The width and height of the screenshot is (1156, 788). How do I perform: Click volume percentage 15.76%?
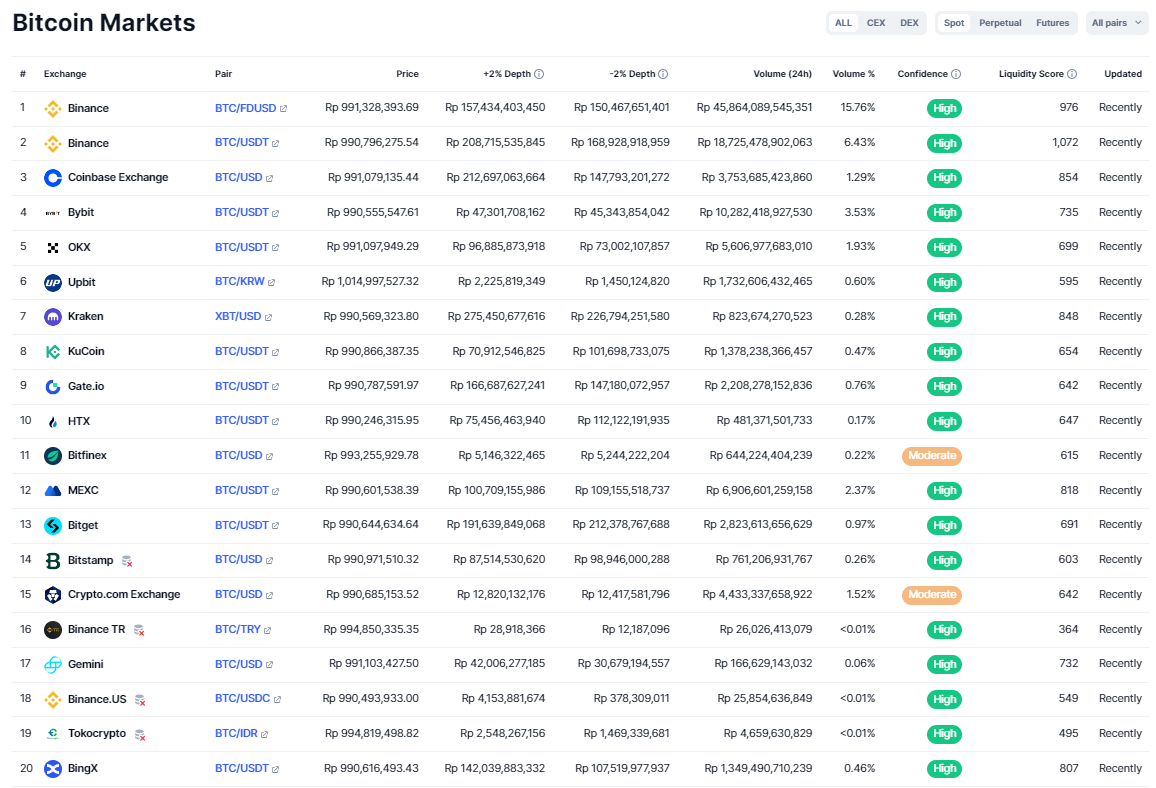857,108
